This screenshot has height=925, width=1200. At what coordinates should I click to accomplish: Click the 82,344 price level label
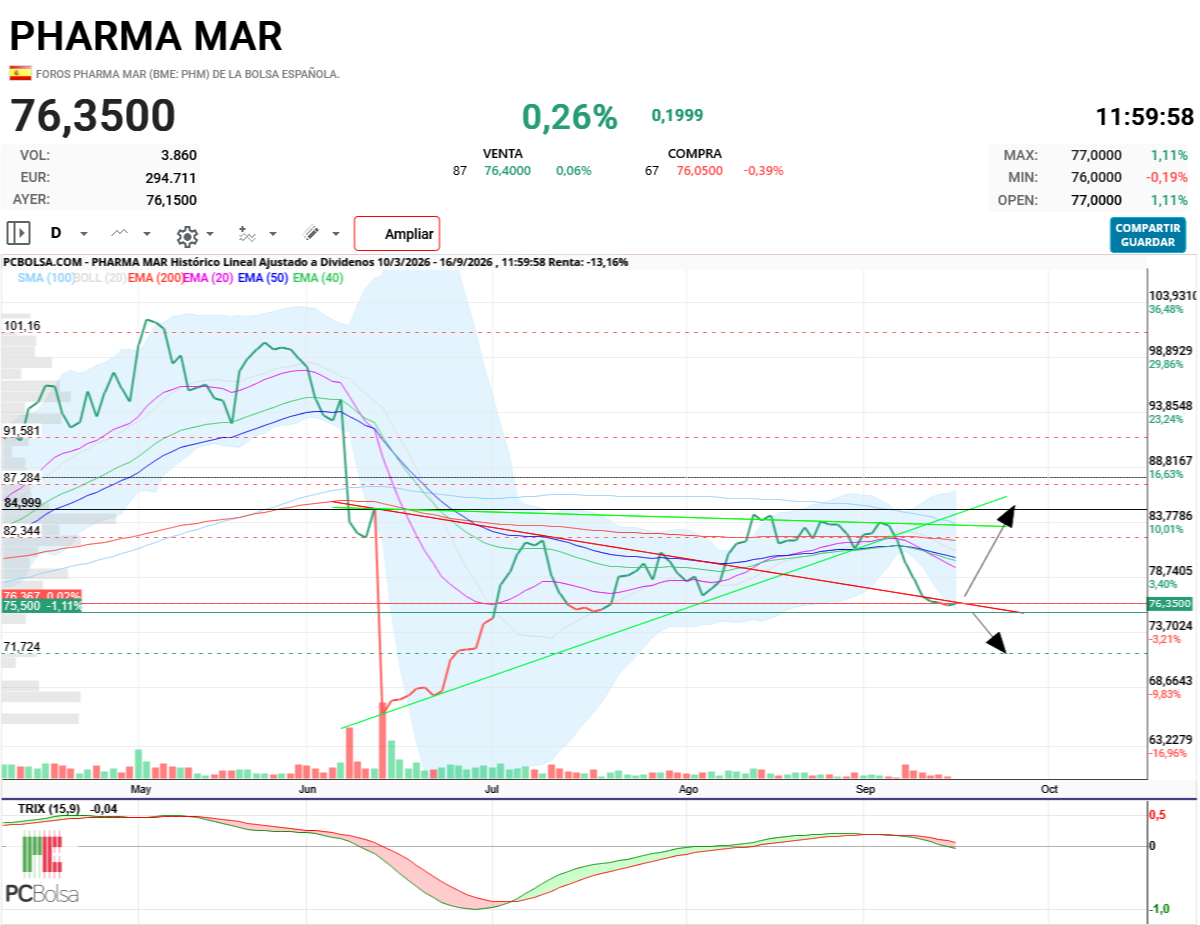(x=22, y=530)
